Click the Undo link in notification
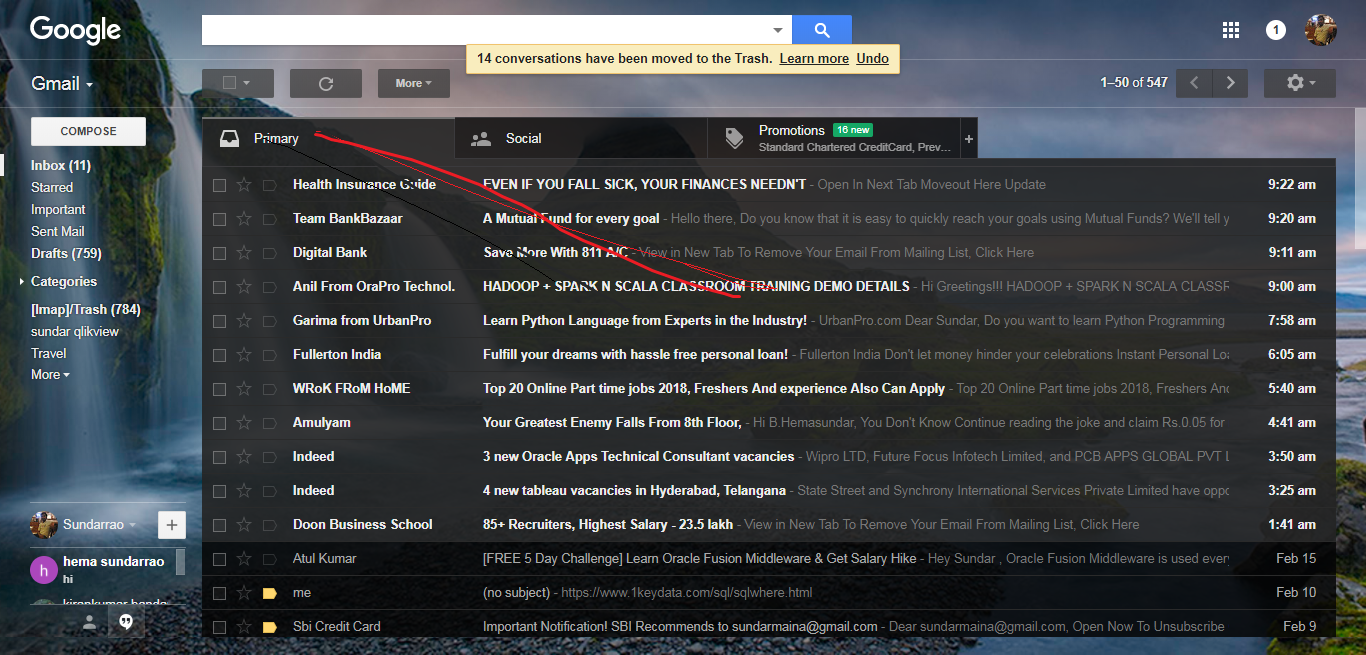Image resolution: width=1366 pixels, height=655 pixels. pyautogui.click(x=872, y=58)
